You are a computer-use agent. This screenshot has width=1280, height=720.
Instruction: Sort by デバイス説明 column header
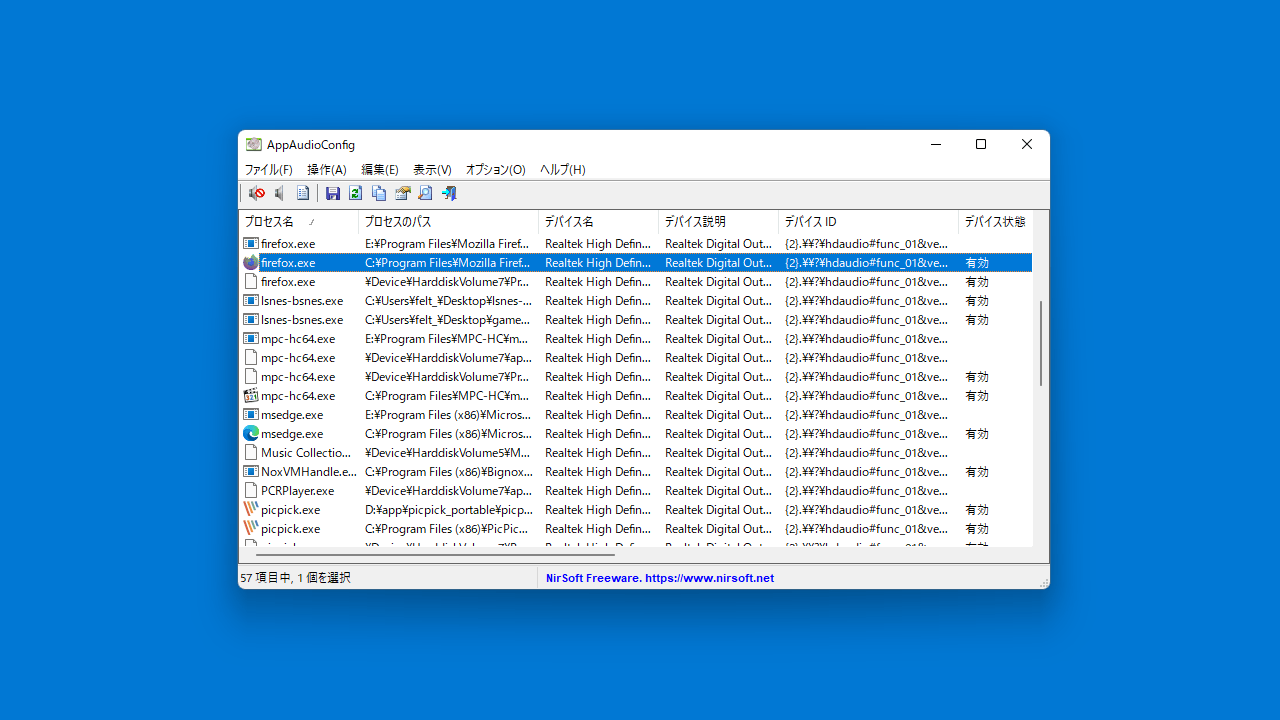tap(718, 221)
